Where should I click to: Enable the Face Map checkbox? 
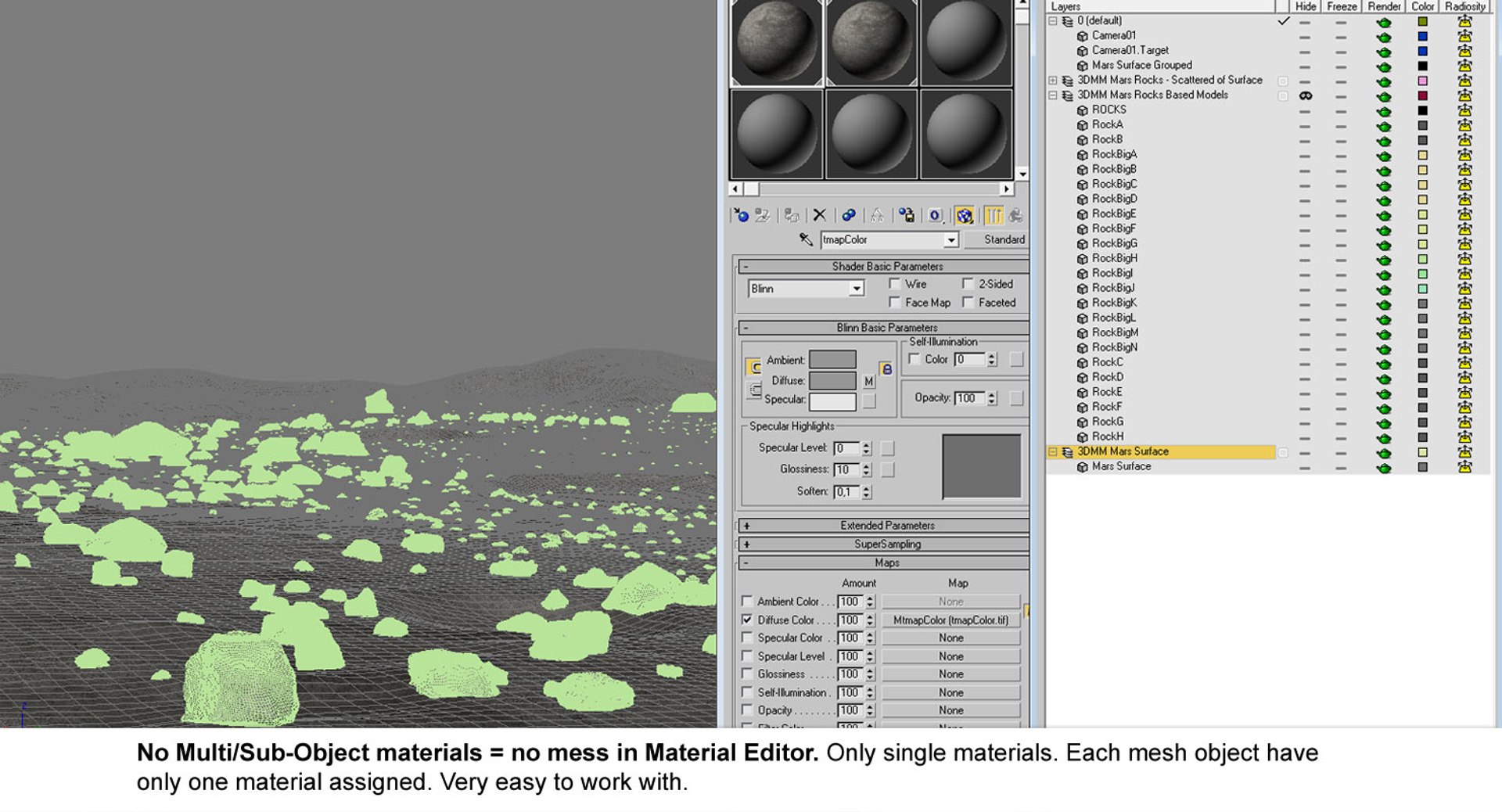pos(895,302)
